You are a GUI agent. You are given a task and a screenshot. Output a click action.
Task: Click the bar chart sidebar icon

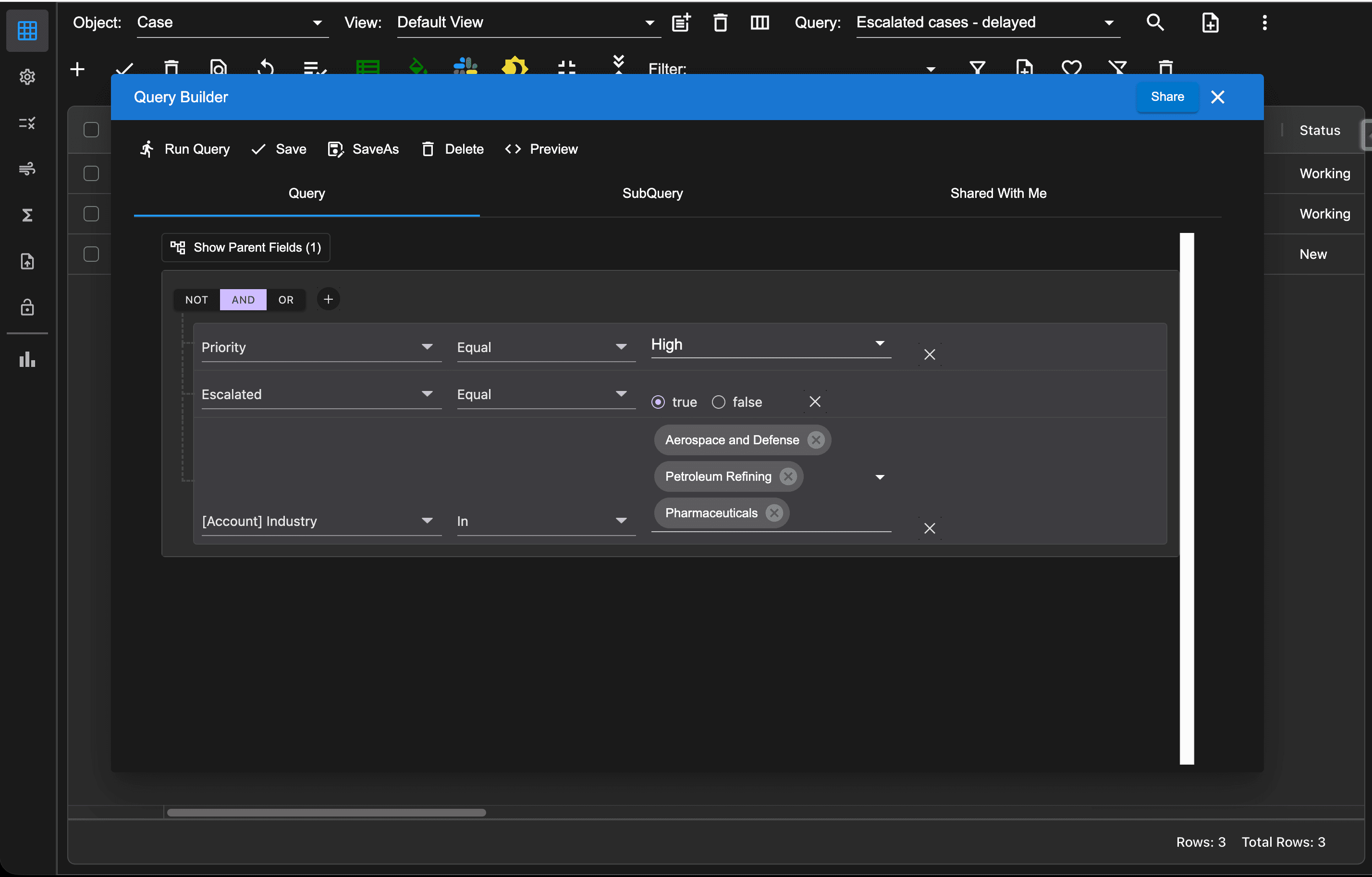[x=27, y=360]
